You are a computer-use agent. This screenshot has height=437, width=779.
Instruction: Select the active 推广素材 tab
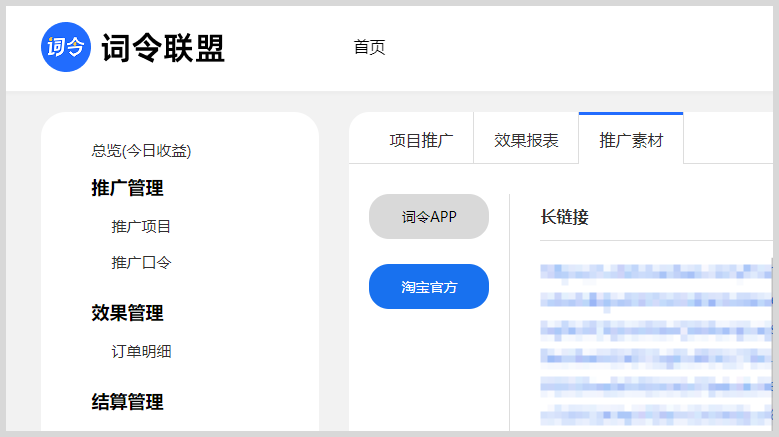(631, 140)
